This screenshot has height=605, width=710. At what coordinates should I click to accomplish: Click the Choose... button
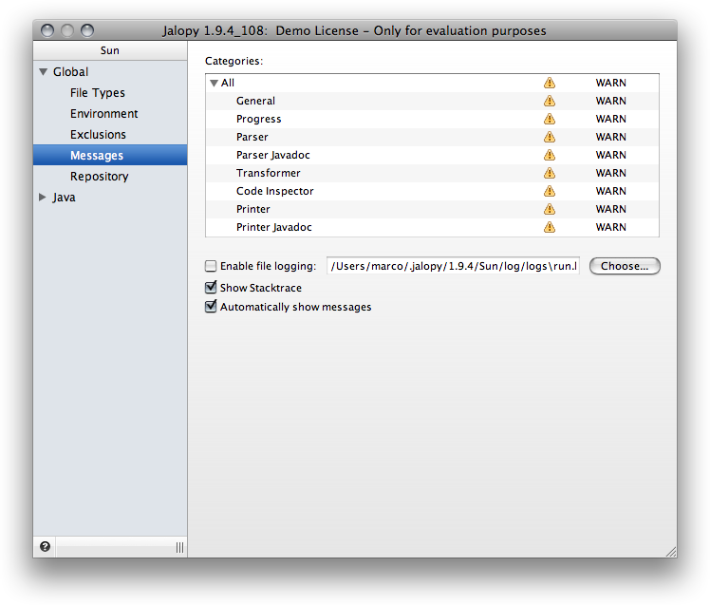coord(624,266)
